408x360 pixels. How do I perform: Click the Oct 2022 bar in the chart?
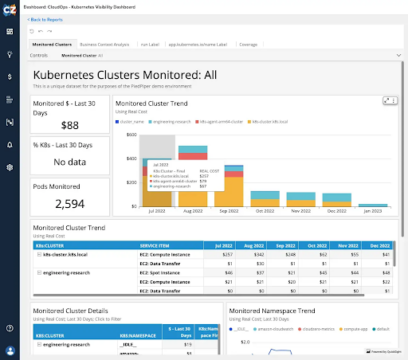pyautogui.click(x=265, y=199)
